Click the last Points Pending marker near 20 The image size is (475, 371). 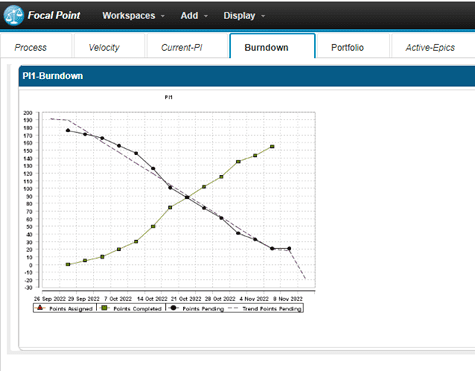coord(289,248)
